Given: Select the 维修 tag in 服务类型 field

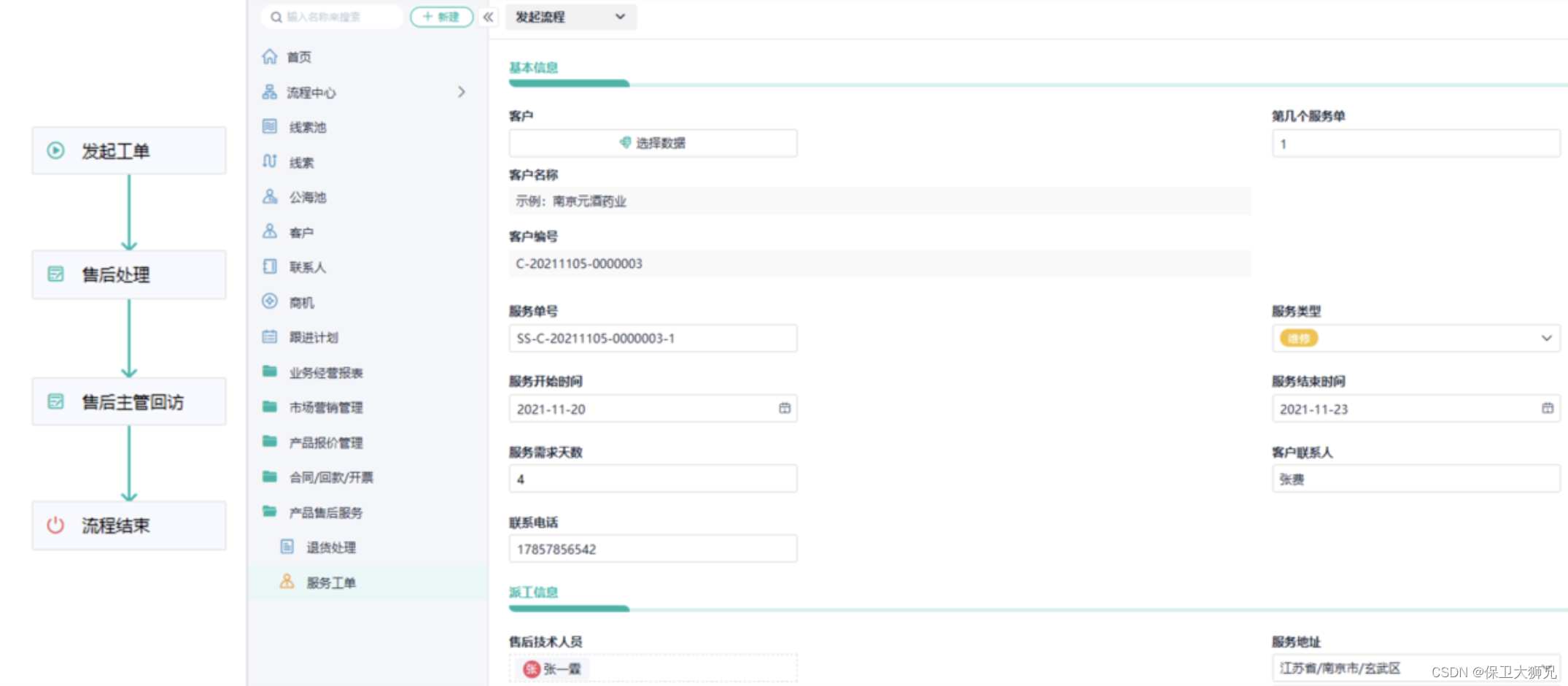Looking at the screenshot, I should 1298,338.
